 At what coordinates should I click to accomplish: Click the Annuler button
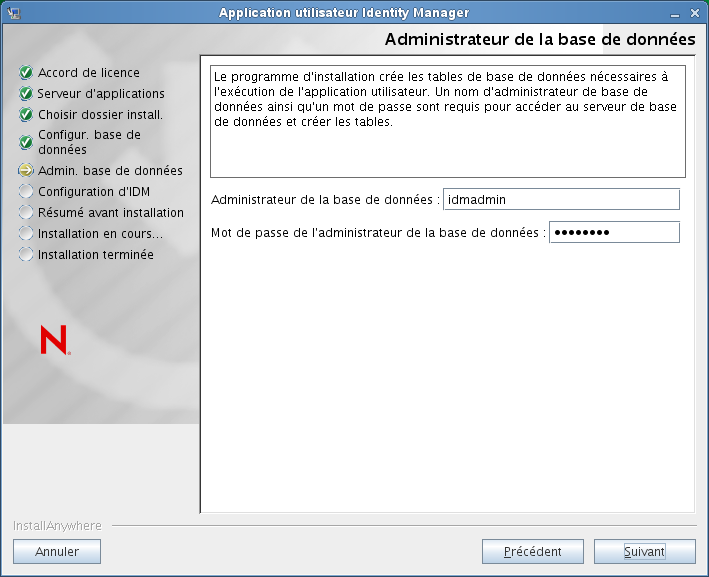(57, 551)
